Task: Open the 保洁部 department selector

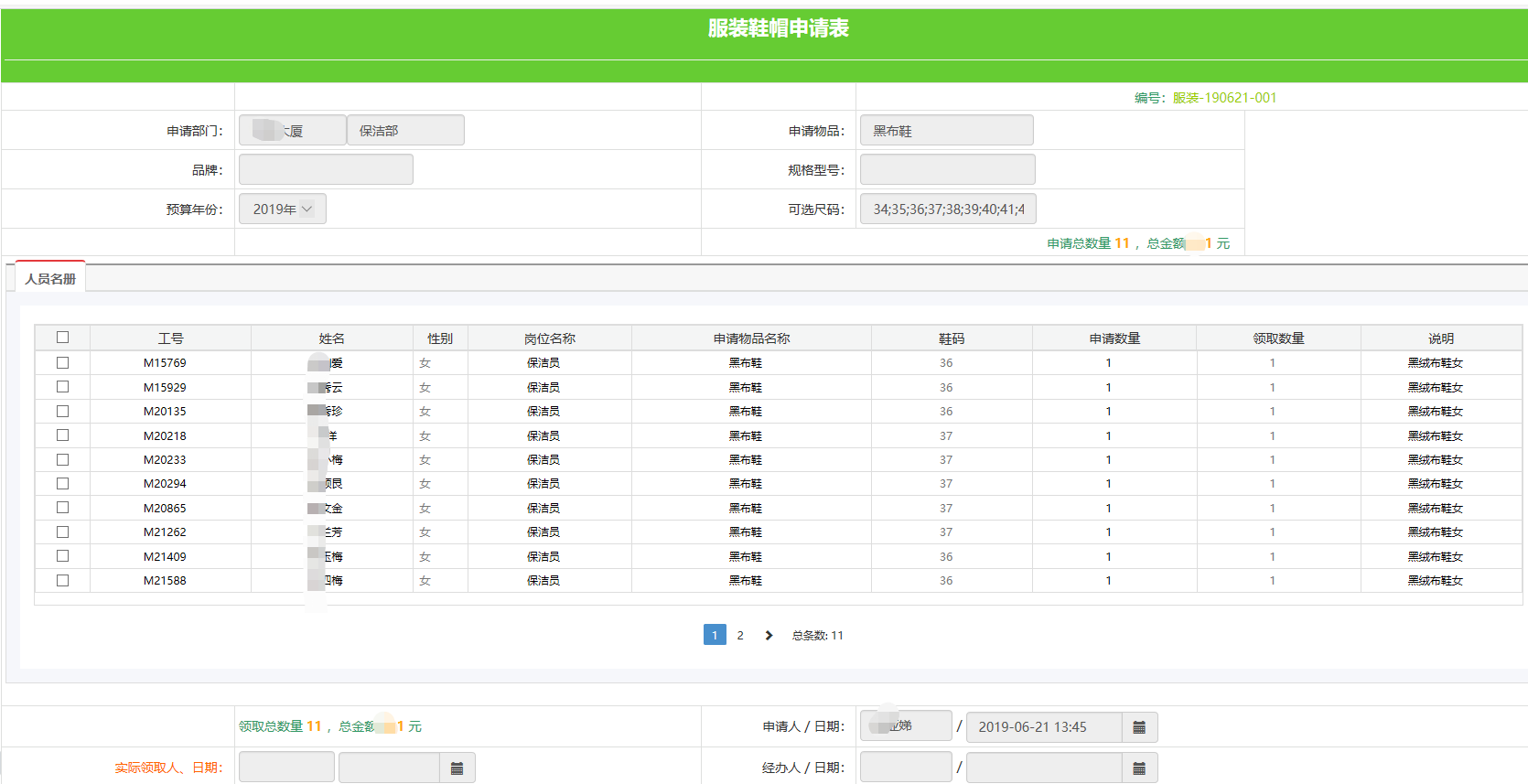Action: tap(405, 131)
